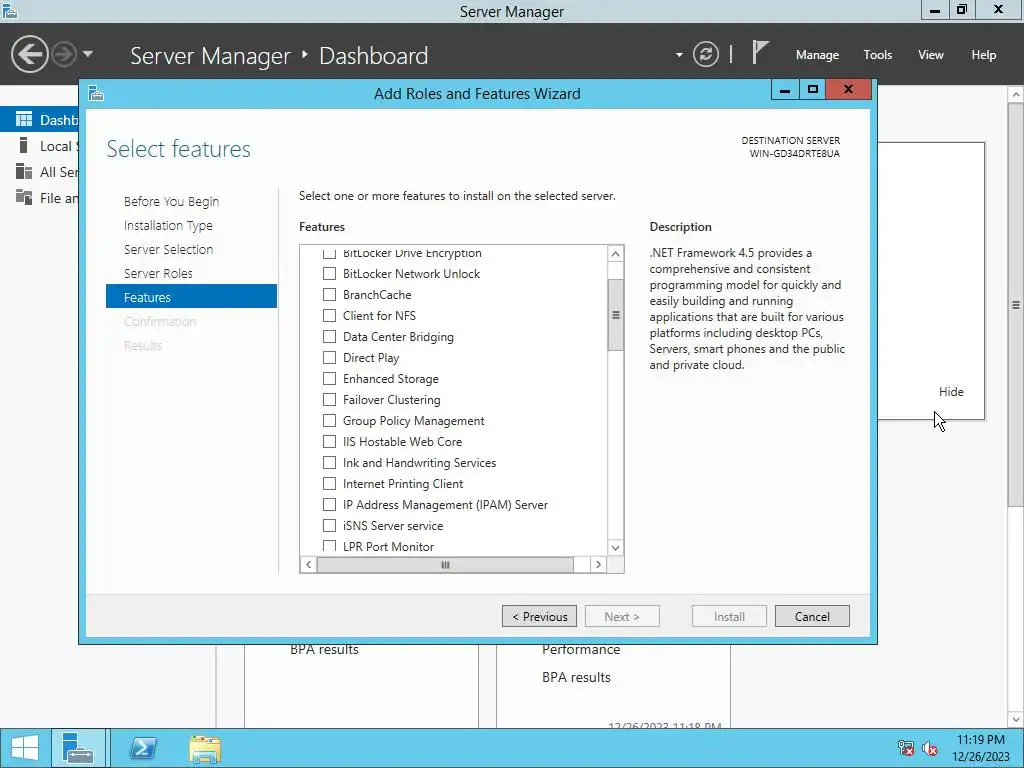The width and height of the screenshot is (1024, 768).
Task: Check the Direct Play checkbox
Action: (330, 358)
